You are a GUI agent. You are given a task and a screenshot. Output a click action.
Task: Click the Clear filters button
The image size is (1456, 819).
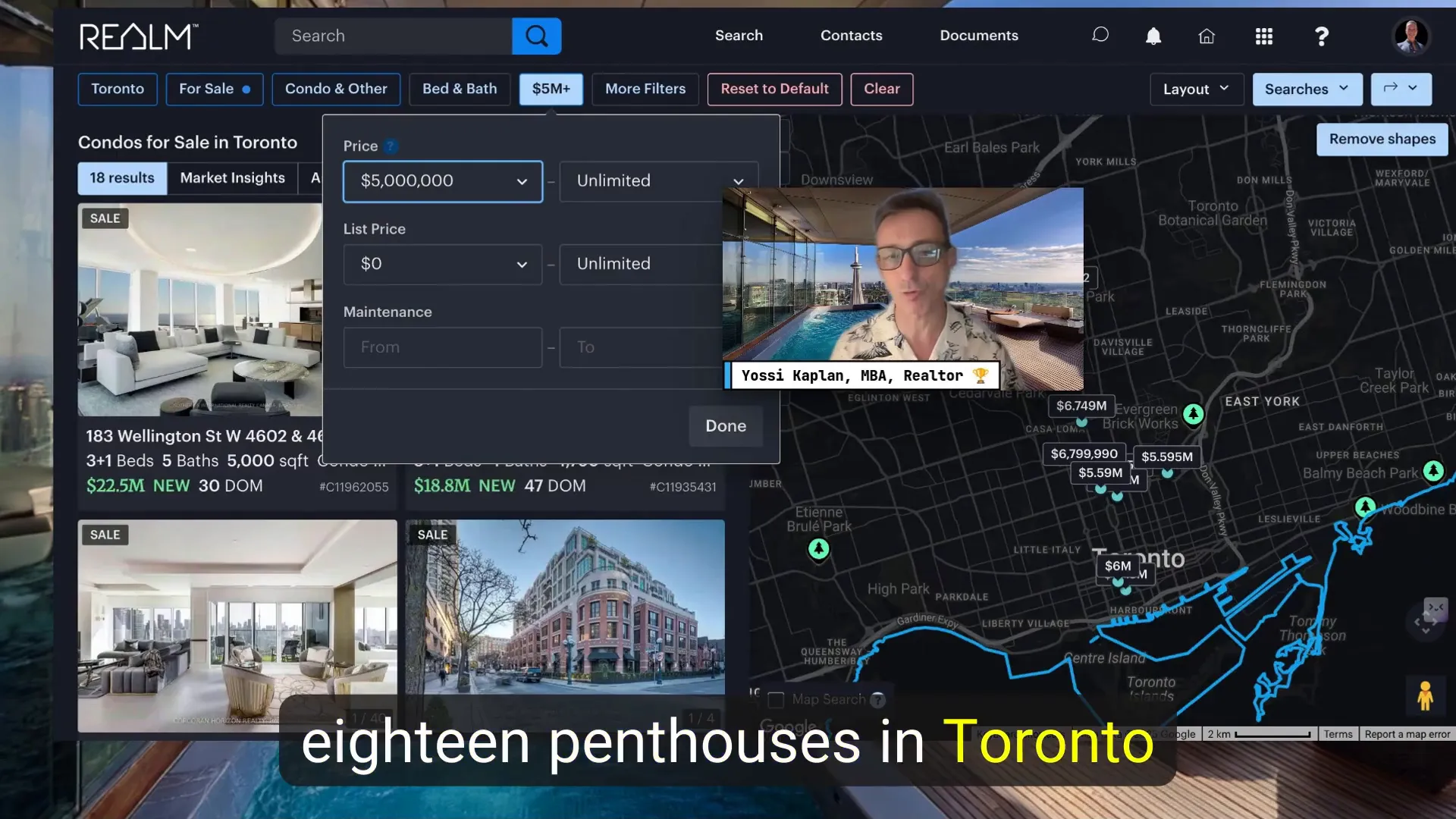(x=881, y=89)
